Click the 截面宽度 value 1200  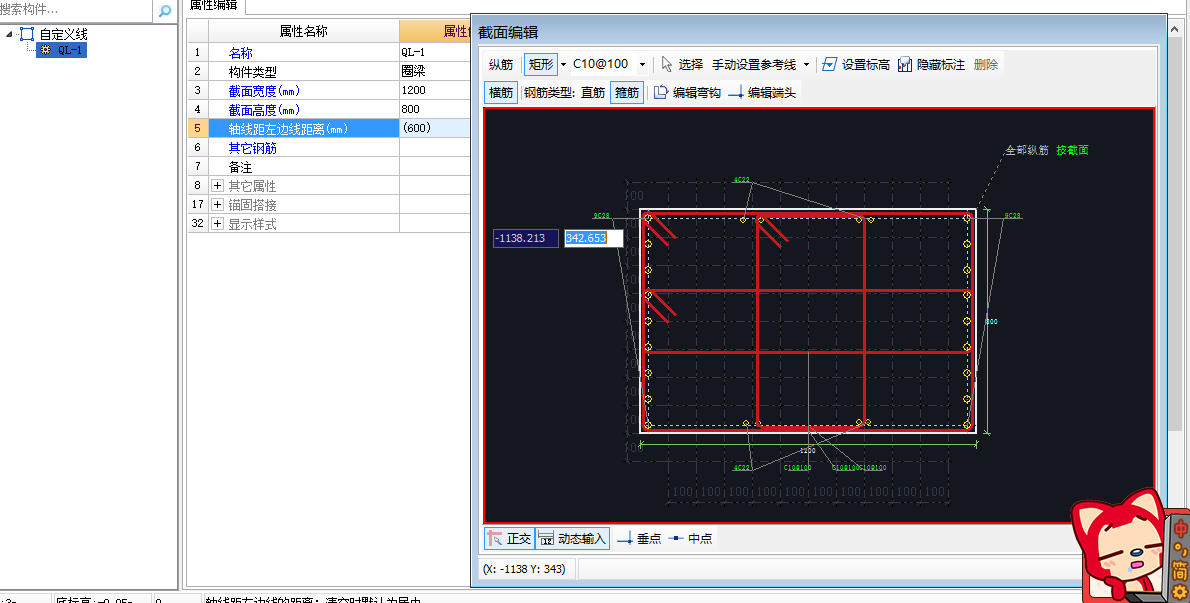coord(435,90)
